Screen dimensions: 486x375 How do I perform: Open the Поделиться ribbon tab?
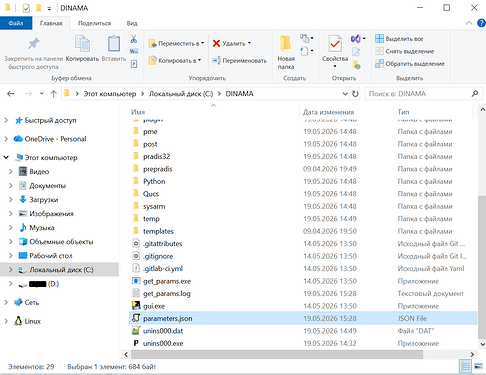coord(94,23)
